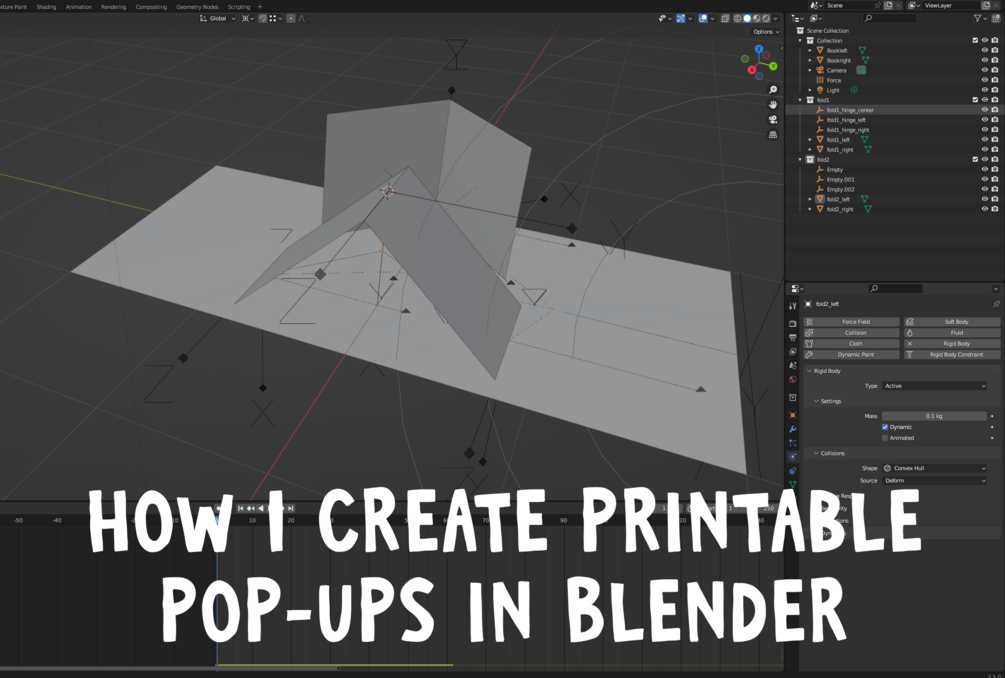The height and width of the screenshot is (678, 1005).
Task: Switch to Shading workspace tab
Action: tap(46, 6)
